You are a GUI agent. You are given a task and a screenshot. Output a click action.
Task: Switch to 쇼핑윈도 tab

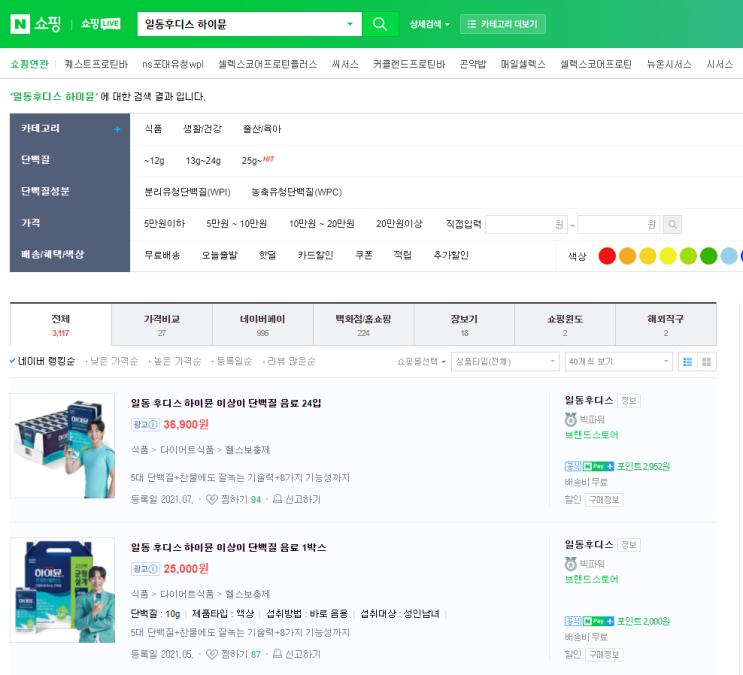tap(565, 325)
